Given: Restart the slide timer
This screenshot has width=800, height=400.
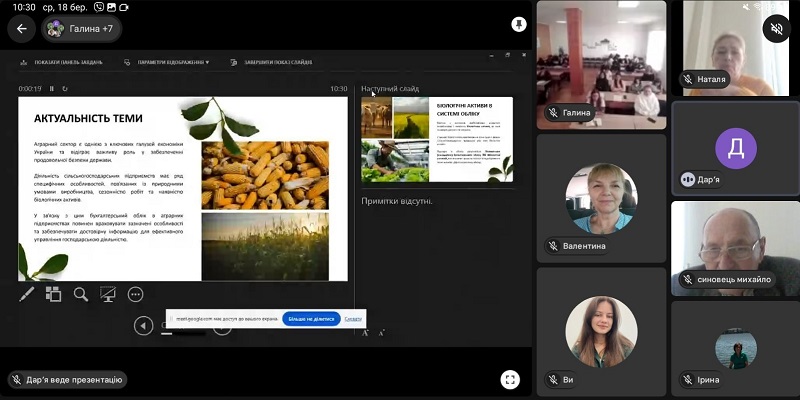Looking at the screenshot, I should tap(66, 88).
